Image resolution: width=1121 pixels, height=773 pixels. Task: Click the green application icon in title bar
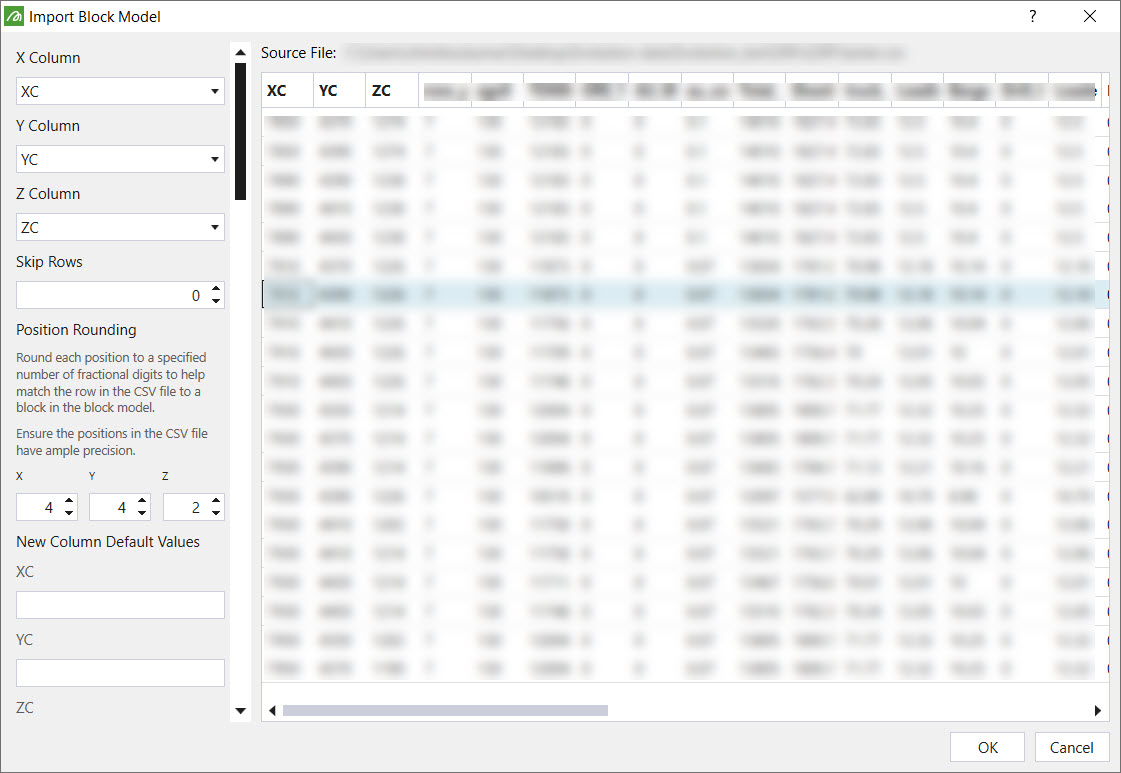point(14,16)
